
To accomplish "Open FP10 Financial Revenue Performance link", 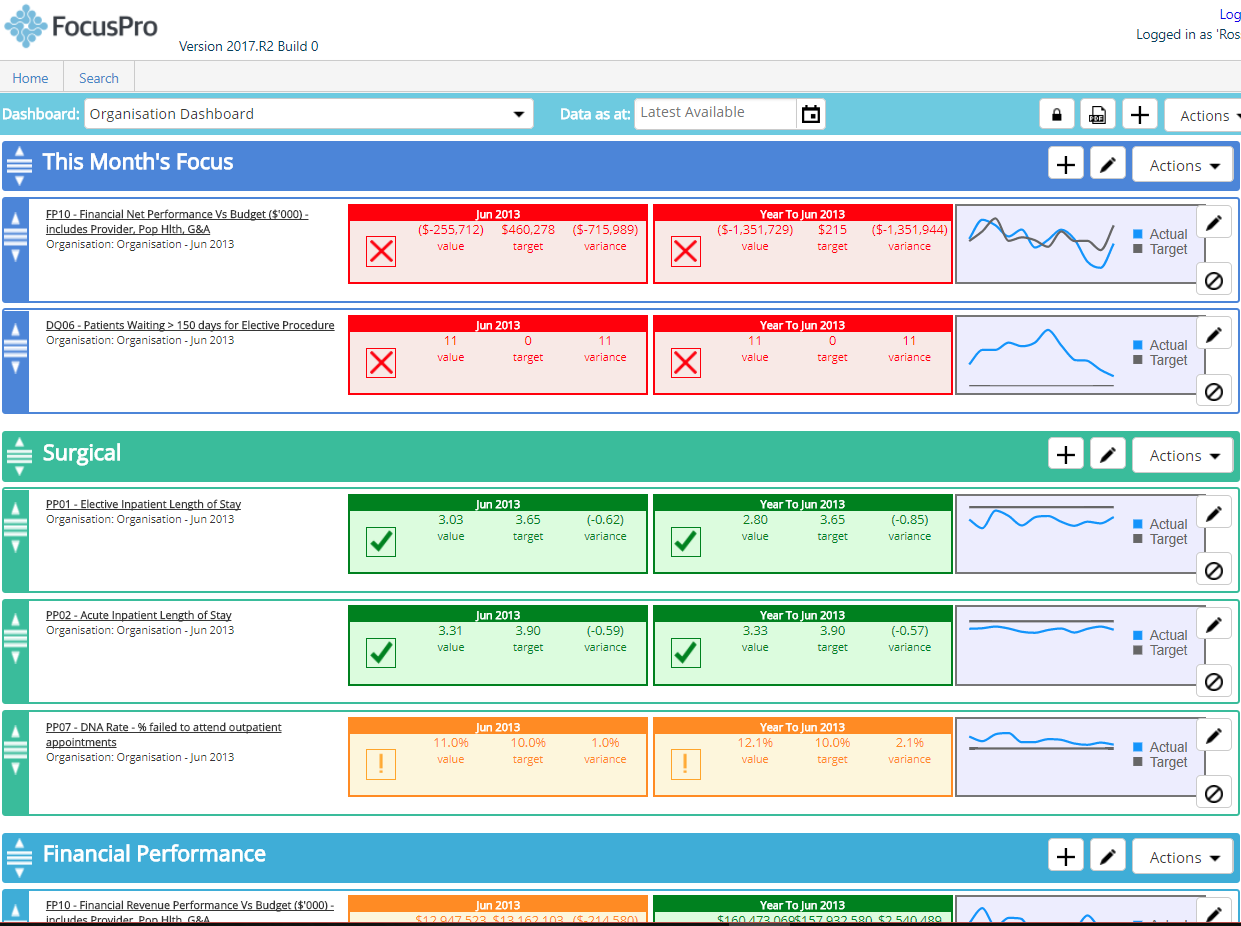I will coord(190,911).
